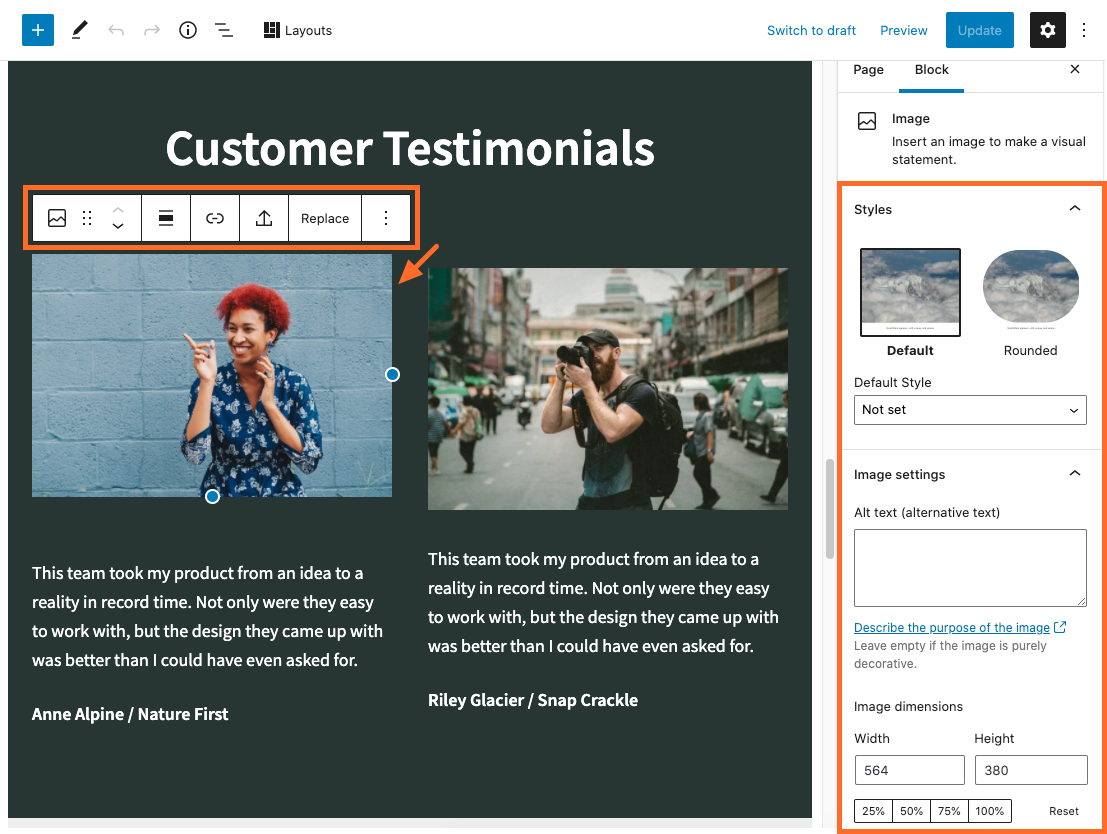Click the Switch to draft link
Image resolution: width=1107 pixels, height=834 pixels.
point(811,30)
